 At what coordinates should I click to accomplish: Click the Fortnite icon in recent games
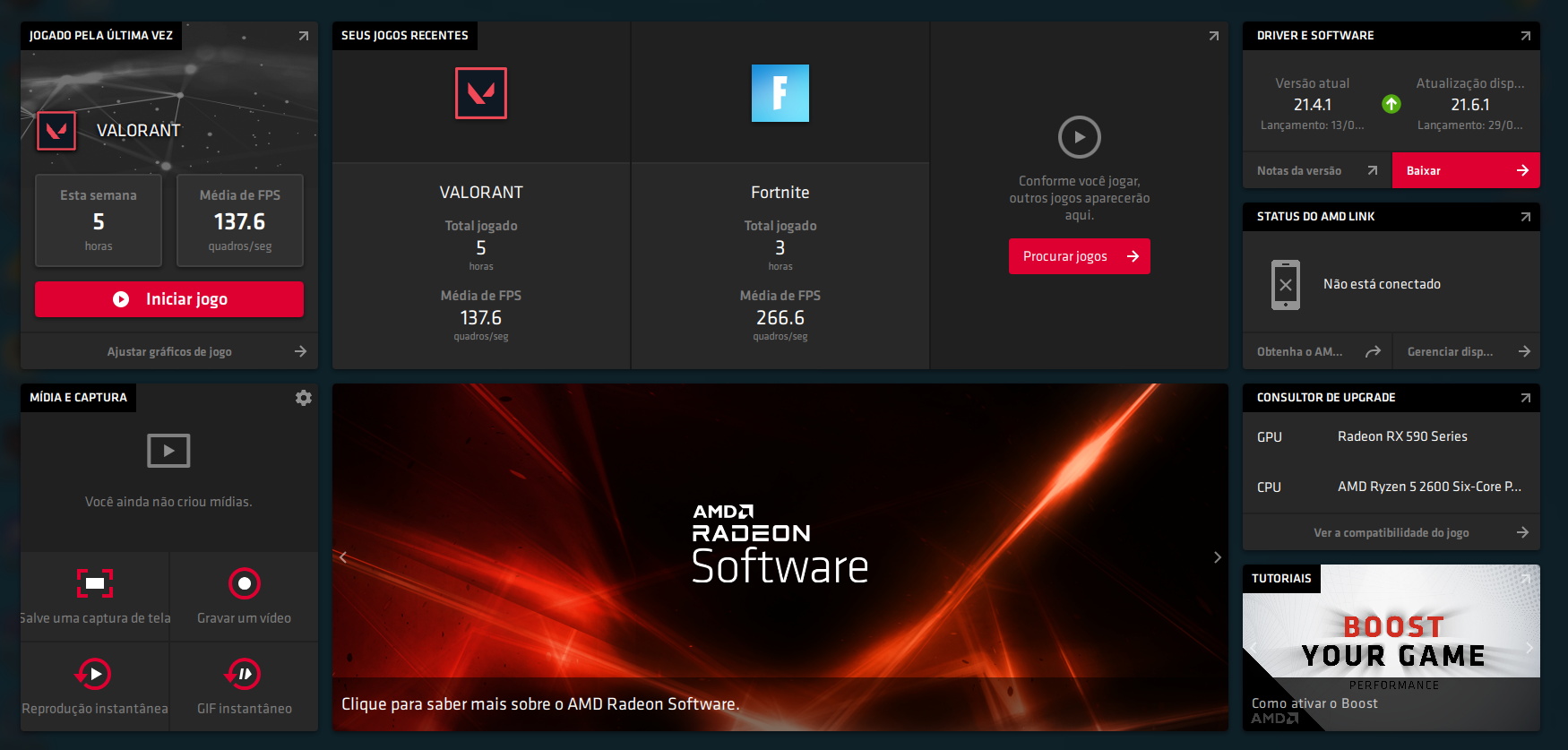click(780, 93)
